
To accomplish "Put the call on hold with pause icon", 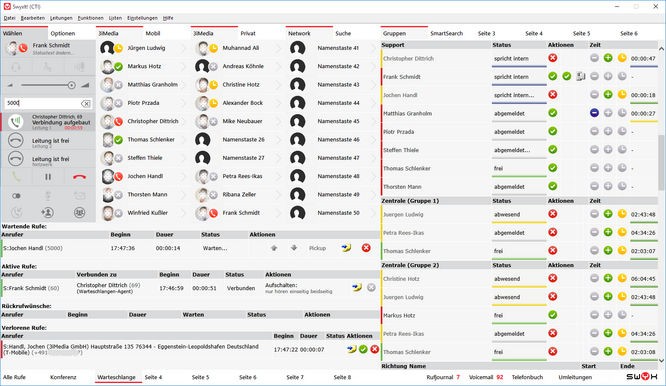I will click(48, 177).
